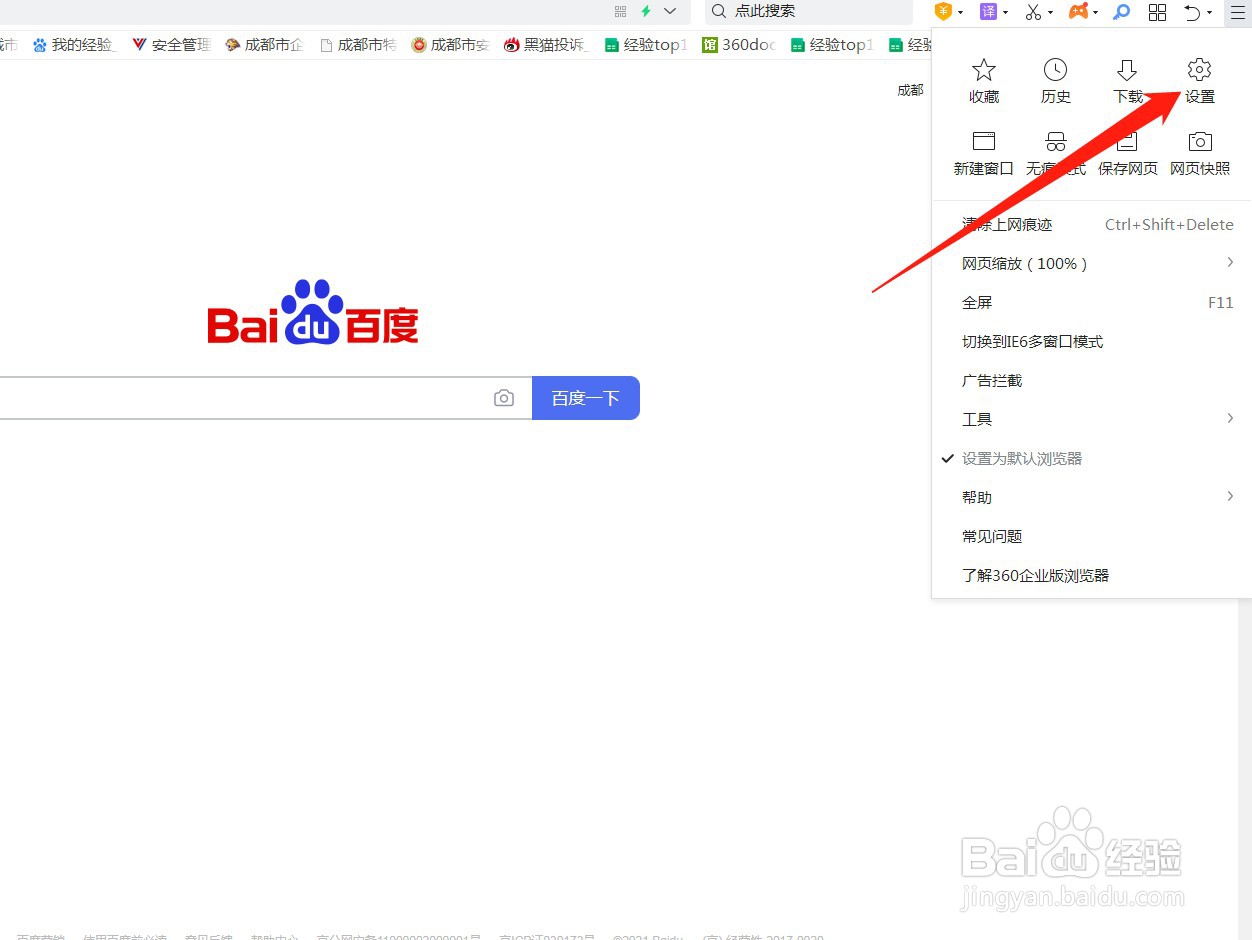The height and width of the screenshot is (940, 1252).
Task: Launch the scissors screenshot tool
Action: 1031,12
